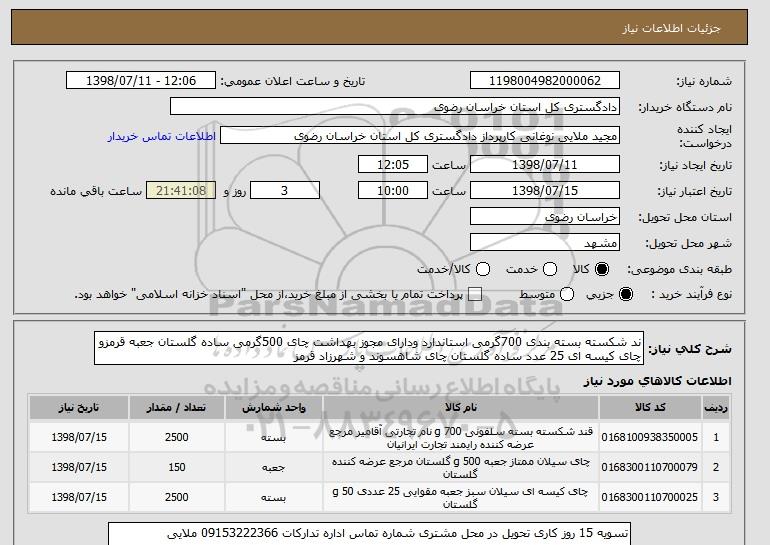Select the کالا/خدمت radio button
Image resolution: width=770 pixels, height=545 pixels.
(483, 269)
